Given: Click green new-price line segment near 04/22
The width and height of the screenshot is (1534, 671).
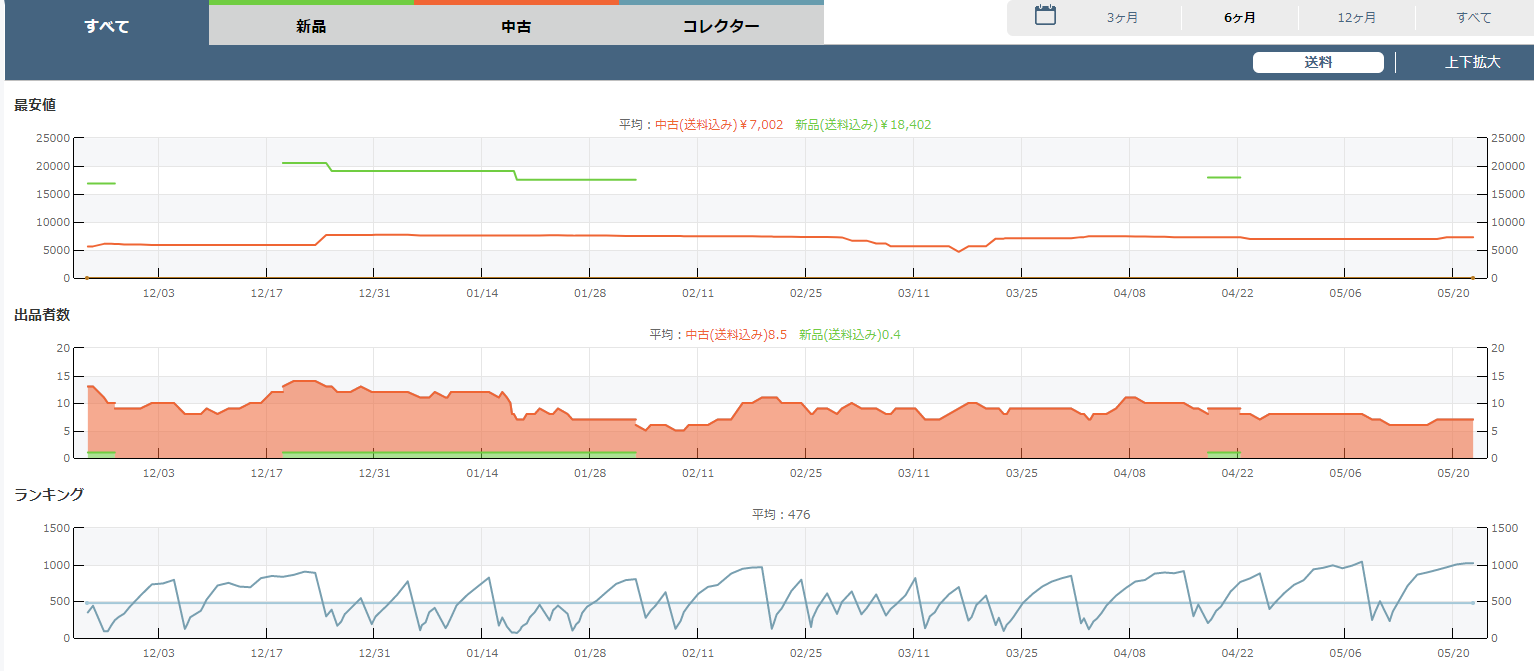Looking at the screenshot, I should click(1224, 177).
